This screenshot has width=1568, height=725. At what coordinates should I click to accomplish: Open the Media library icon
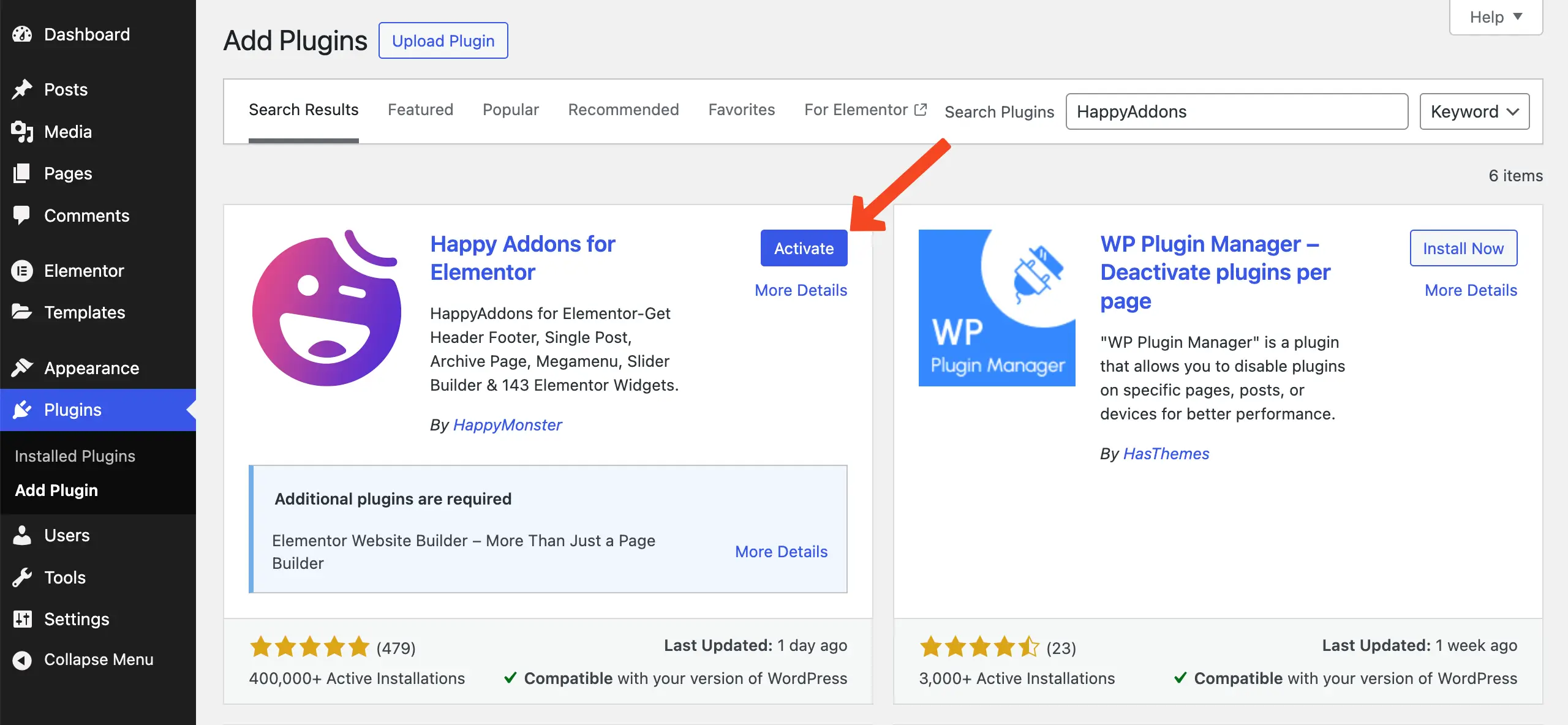[x=22, y=132]
